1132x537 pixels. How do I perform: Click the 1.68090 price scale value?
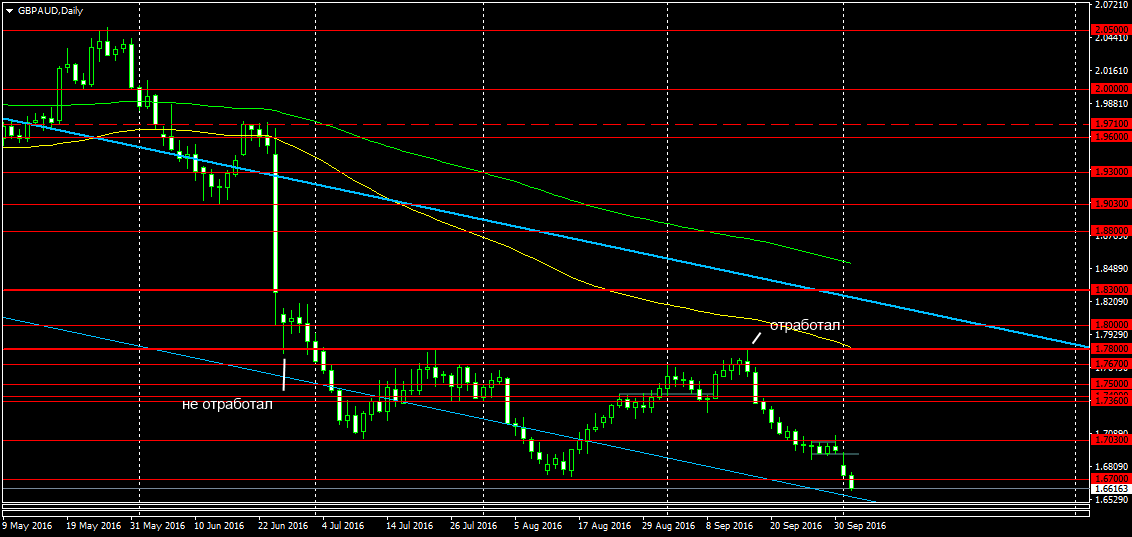(1111, 467)
